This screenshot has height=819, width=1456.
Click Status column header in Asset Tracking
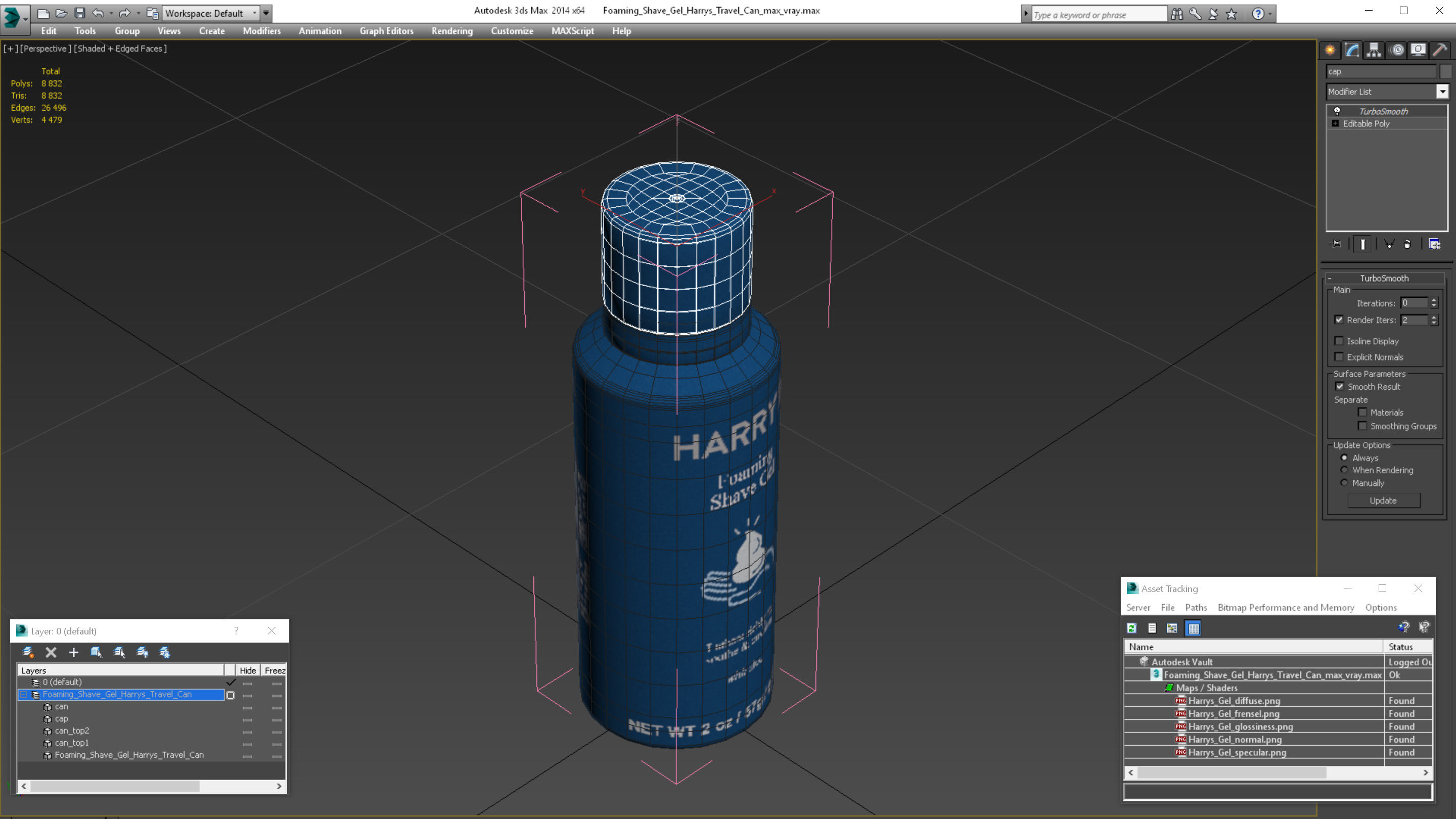point(1407,647)
